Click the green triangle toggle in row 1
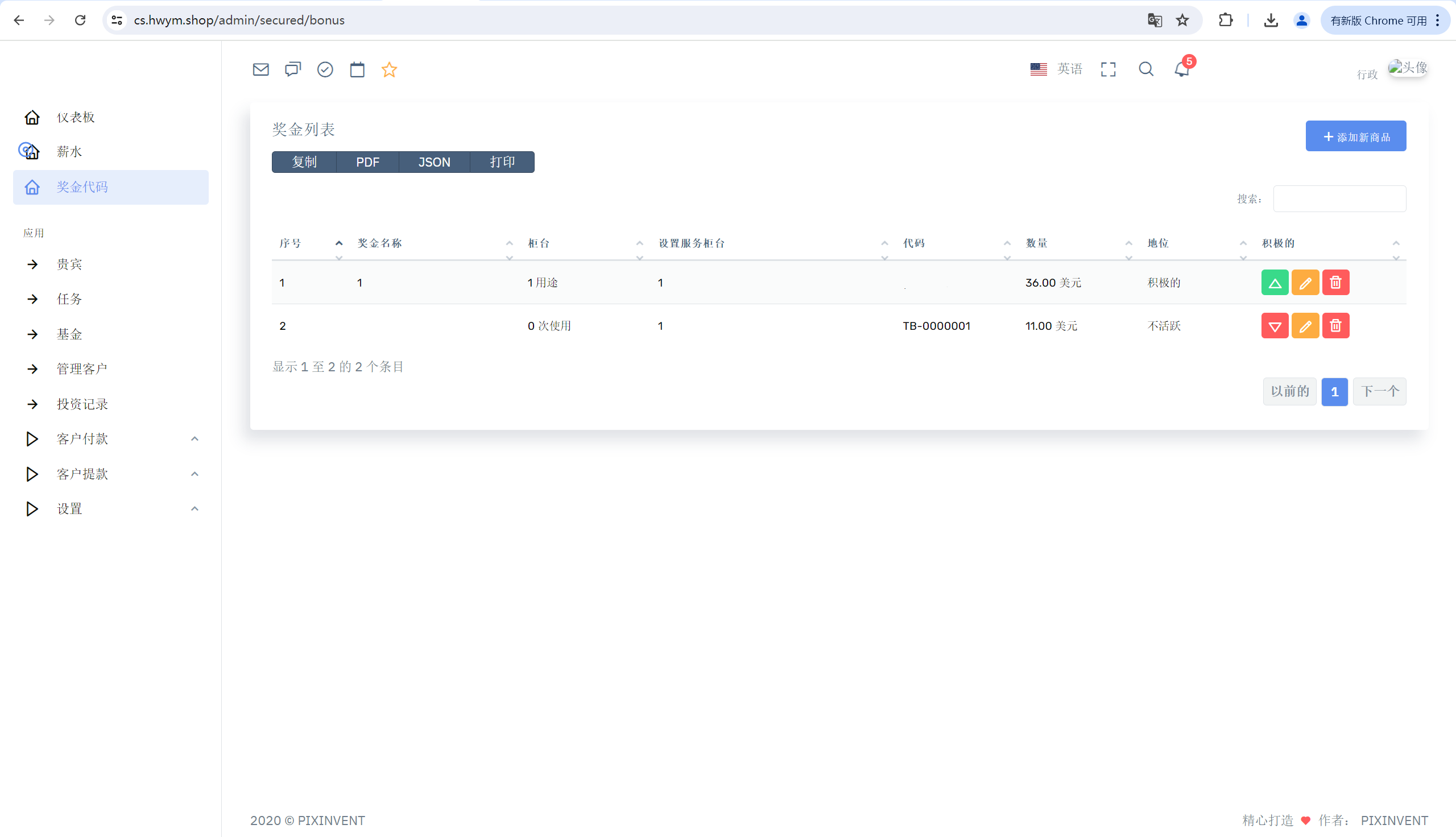The height and width of the screenshot is (837, 1456). [x=1275, y=282]
